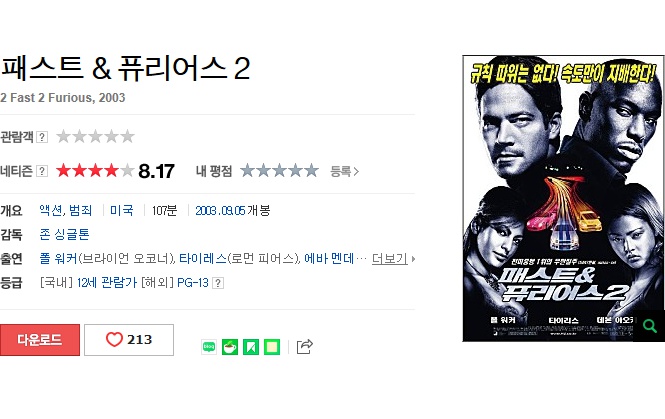Open the 액션 genre link
Viewport: 665px width, 419px height.
pos(51,210)
